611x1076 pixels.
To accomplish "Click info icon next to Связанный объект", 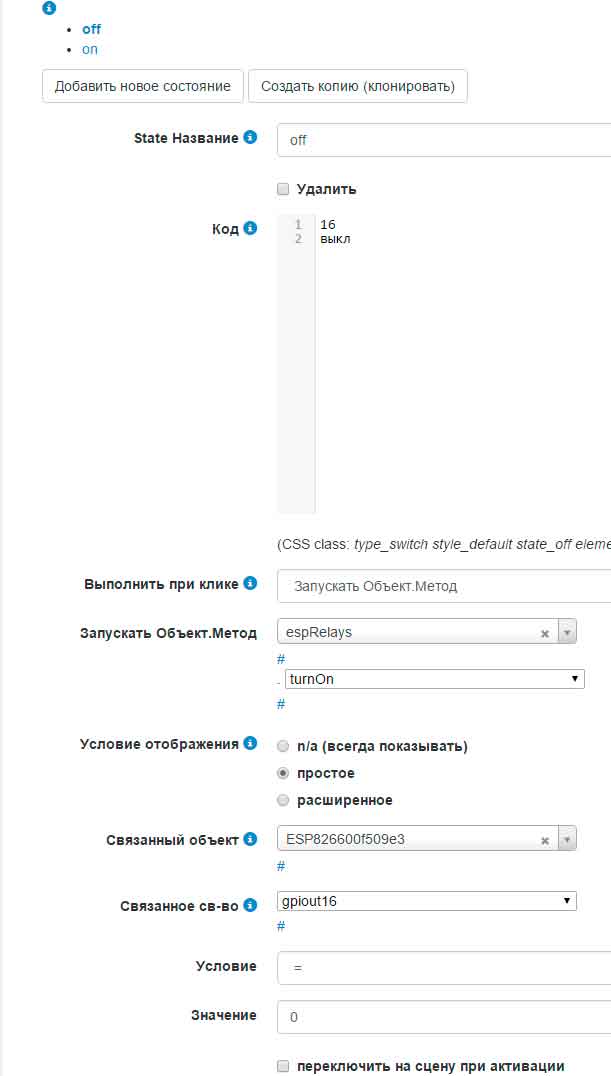I will point(250,840).
